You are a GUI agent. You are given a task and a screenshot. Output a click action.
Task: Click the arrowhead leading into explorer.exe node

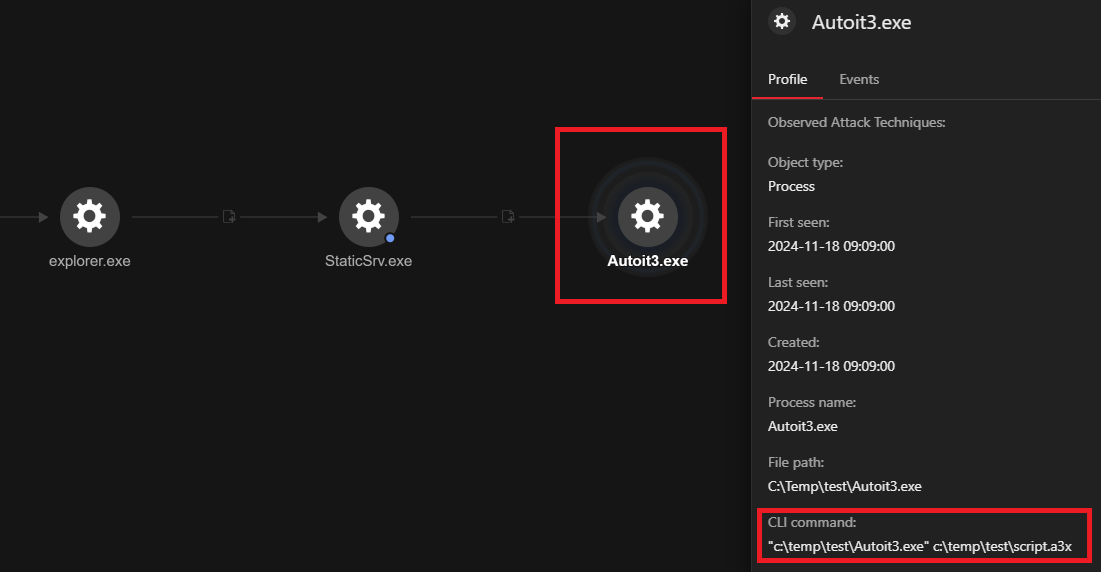pos(43,217)
